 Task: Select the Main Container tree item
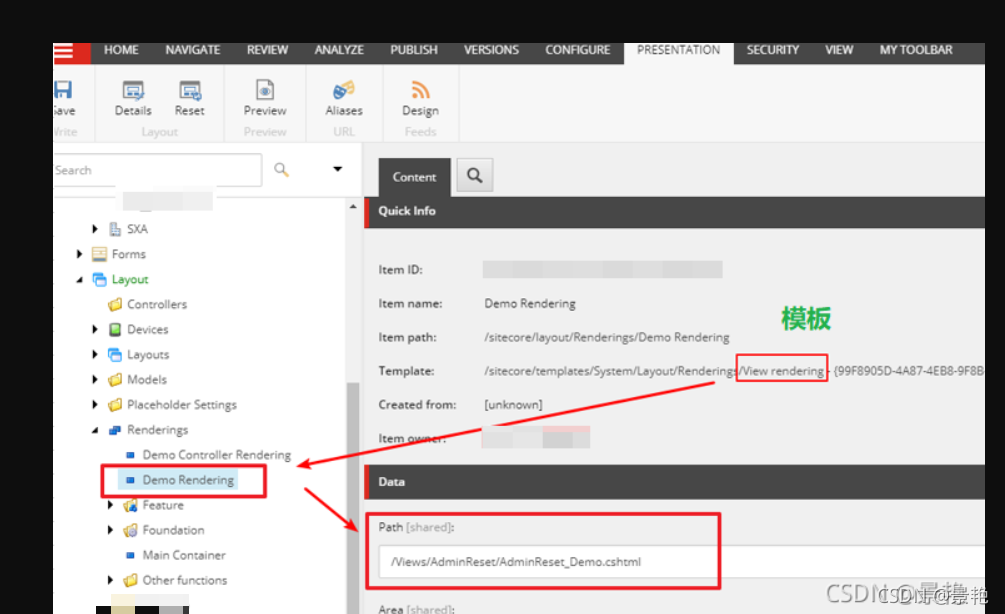(x=184, y=555)
